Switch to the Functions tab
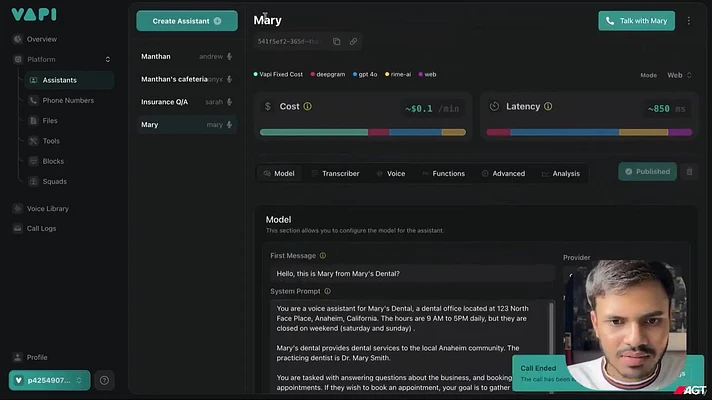 click(444, 173)
